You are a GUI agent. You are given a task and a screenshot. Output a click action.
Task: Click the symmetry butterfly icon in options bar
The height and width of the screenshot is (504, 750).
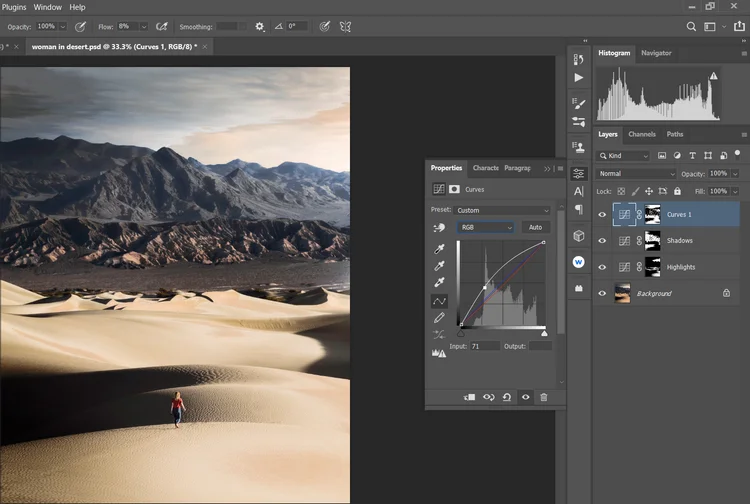click(345, 26)
